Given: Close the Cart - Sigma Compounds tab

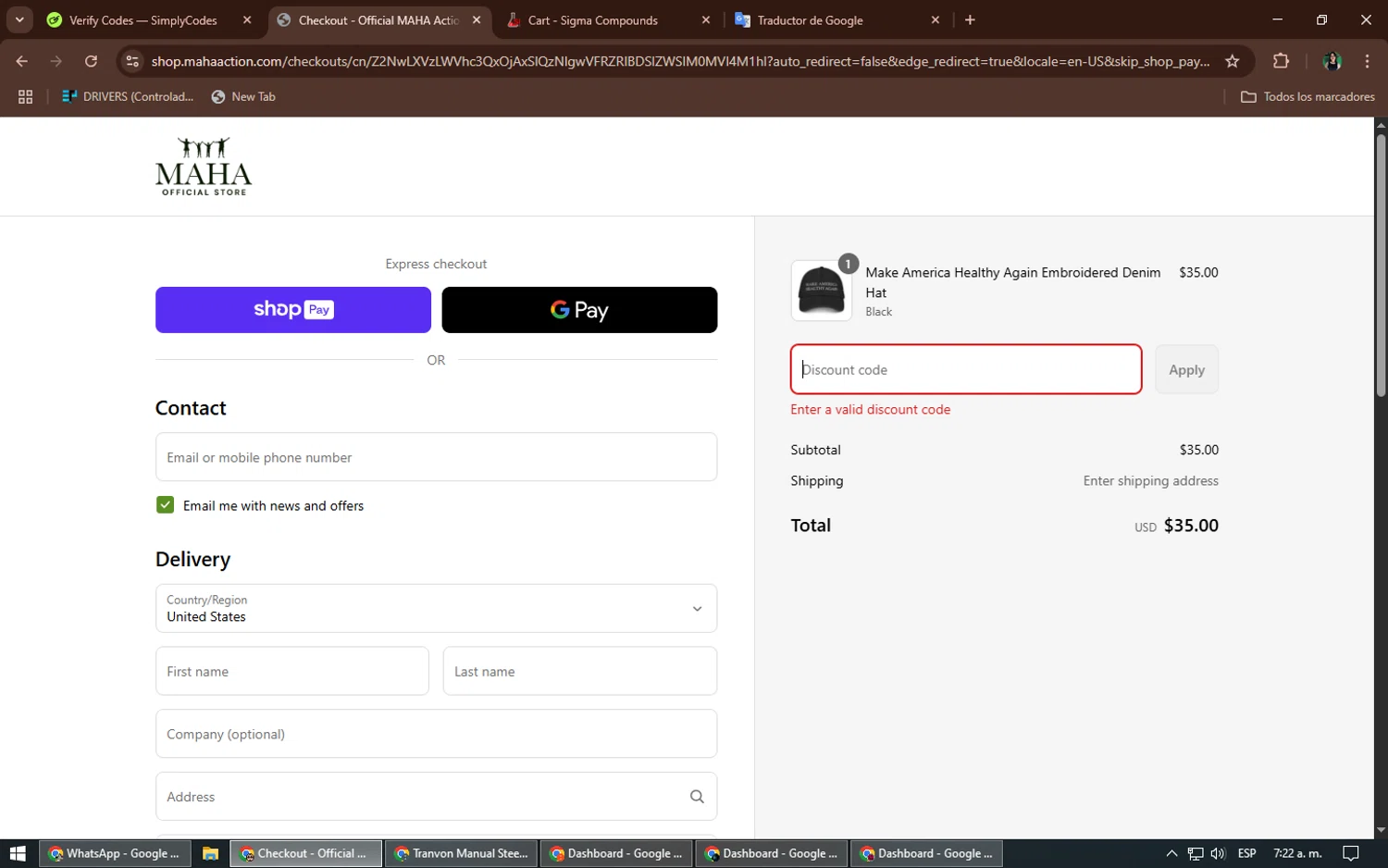Looking at the screenshot, I should (x=706, y=20).
